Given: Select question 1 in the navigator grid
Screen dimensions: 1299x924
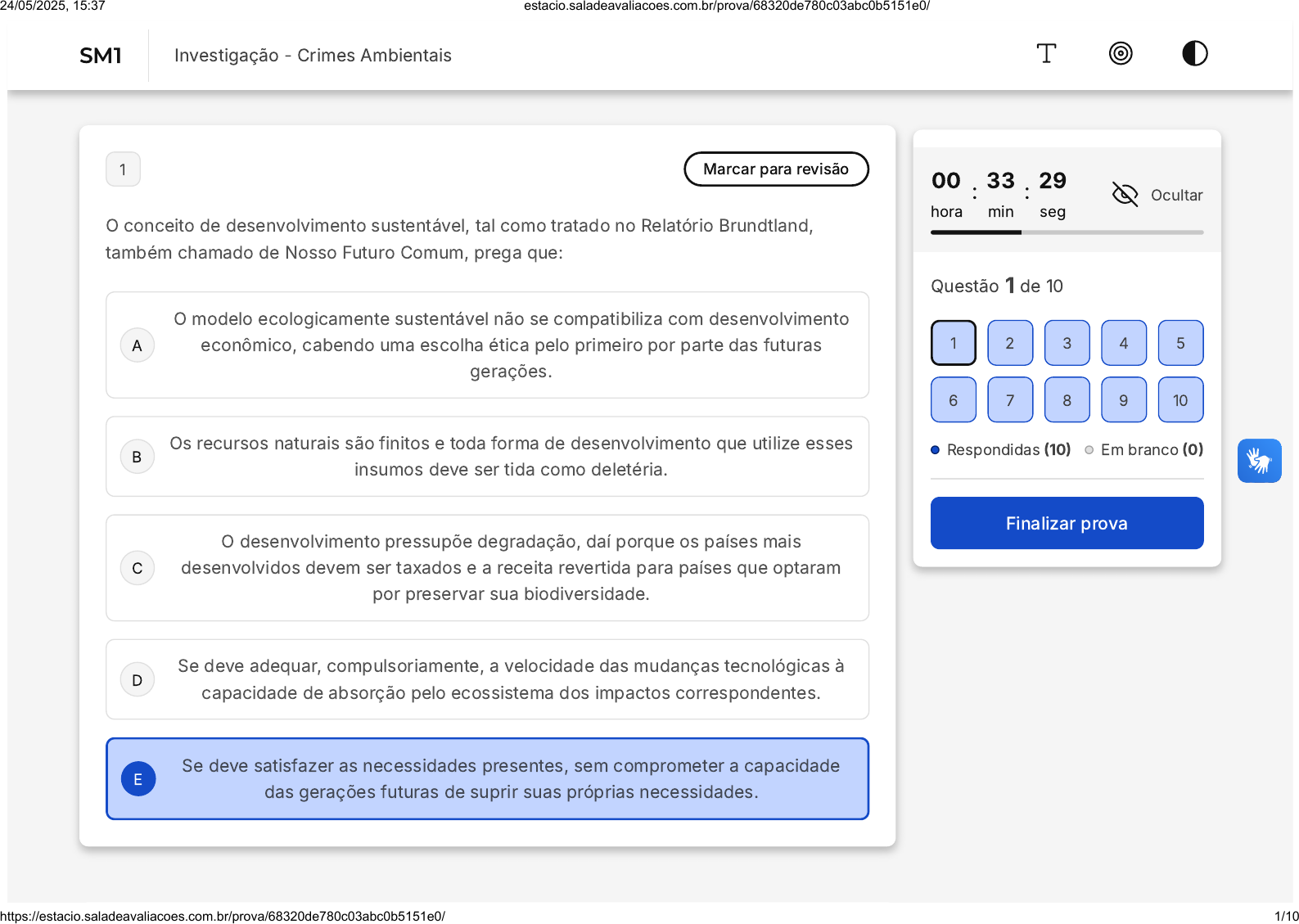Looking at the screenshot, I should pyautogui.click(x=954, y=343).
